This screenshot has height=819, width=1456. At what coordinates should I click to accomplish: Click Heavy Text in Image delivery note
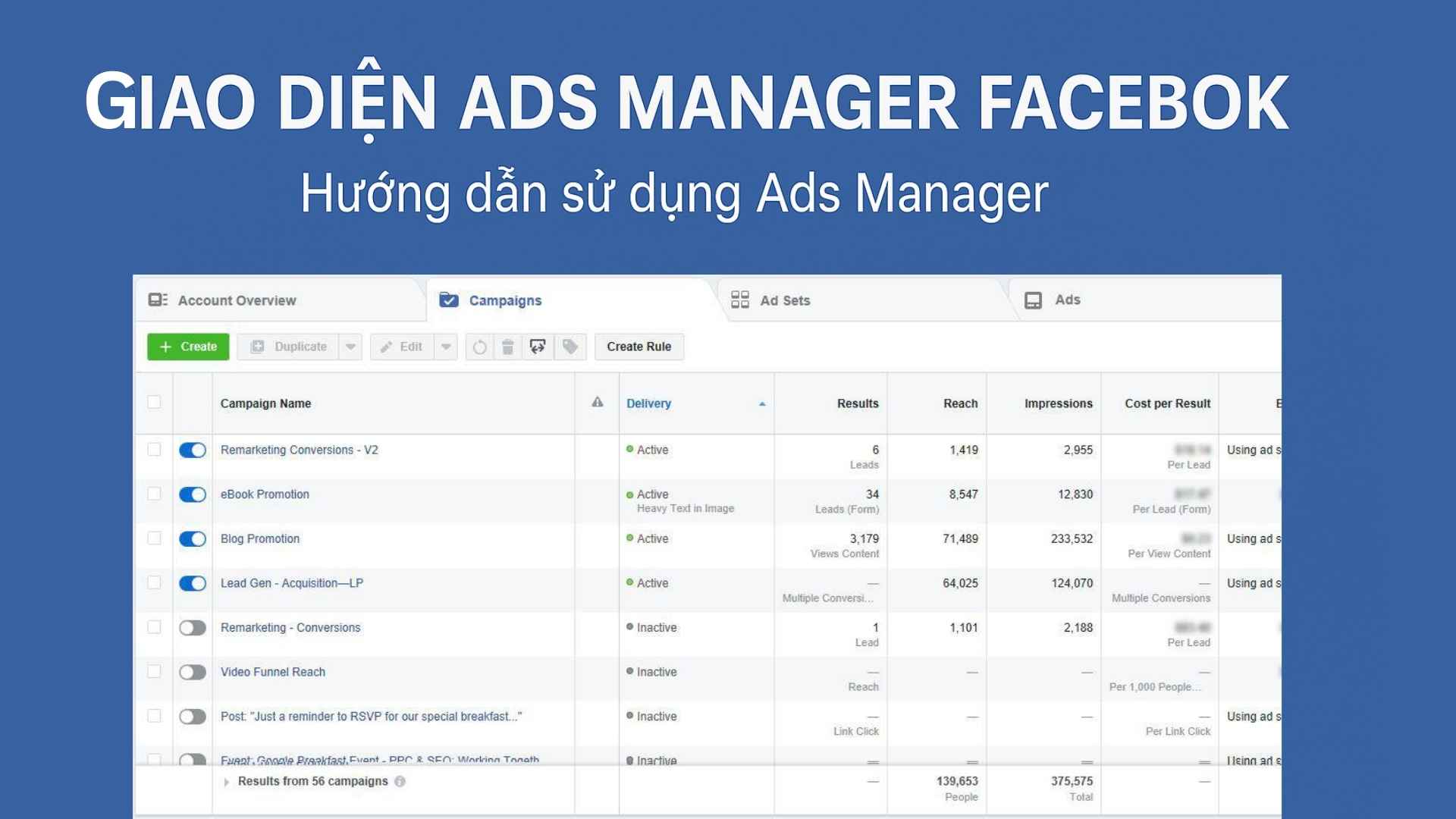tap(686, 509)
